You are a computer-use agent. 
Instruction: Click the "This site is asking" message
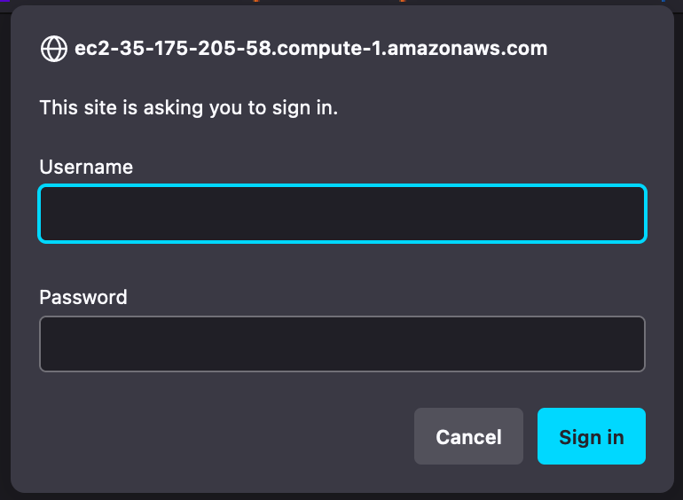pyautogui.click(x=188, y=107)
